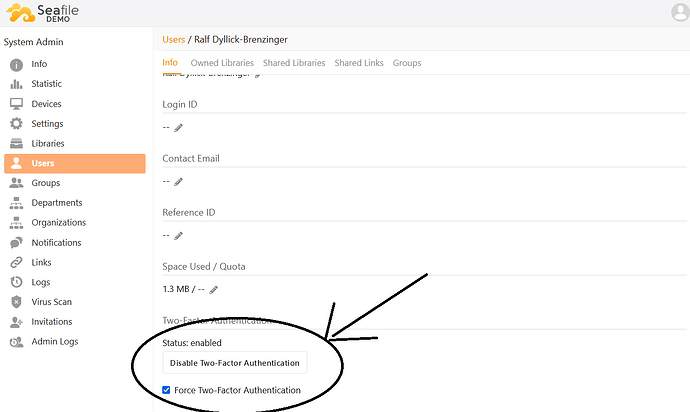Edit Contact Email with pencil icon
Screen dimensions: 690x412
178,182
